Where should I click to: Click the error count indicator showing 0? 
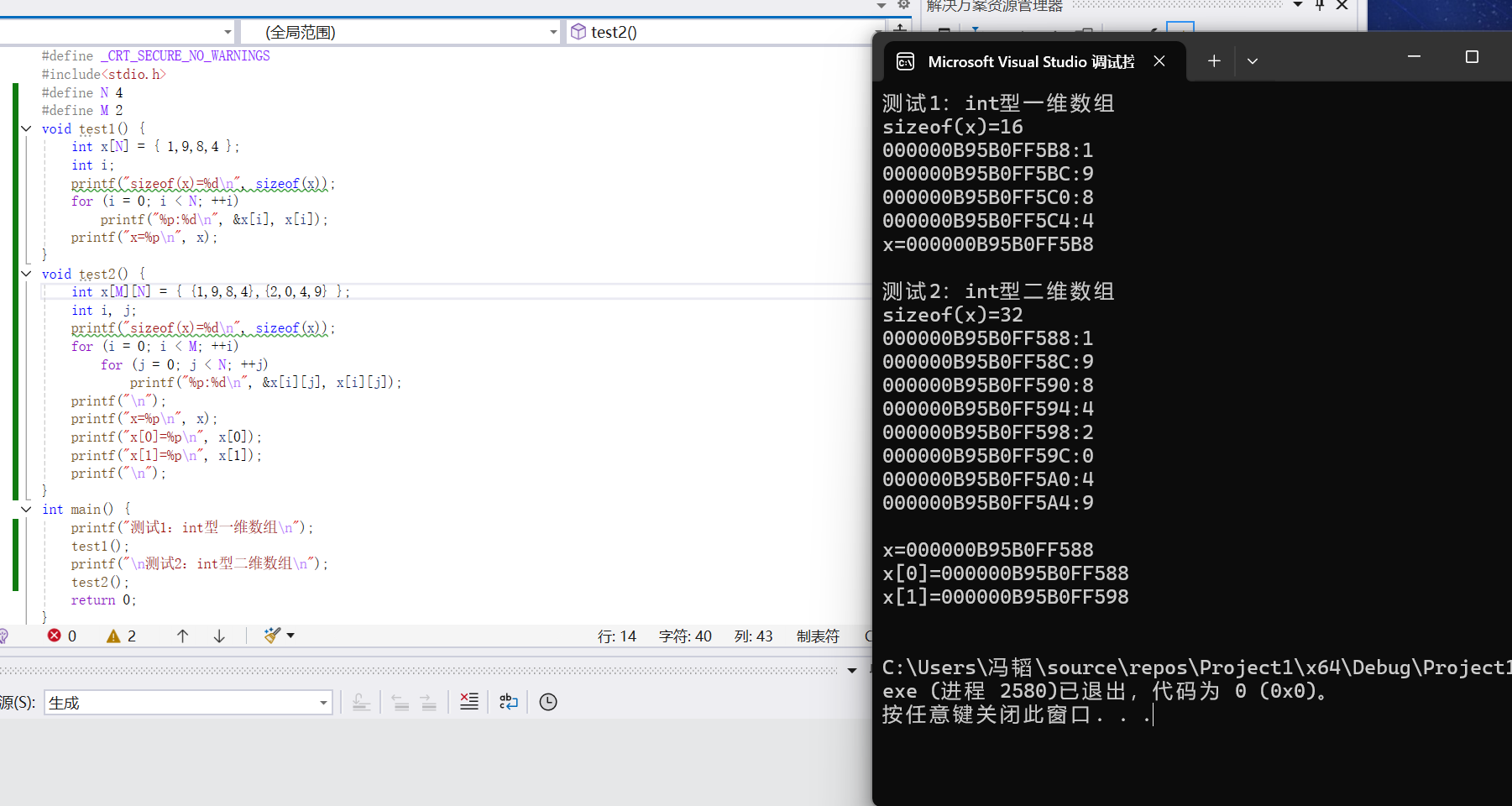tap(62, 636)
